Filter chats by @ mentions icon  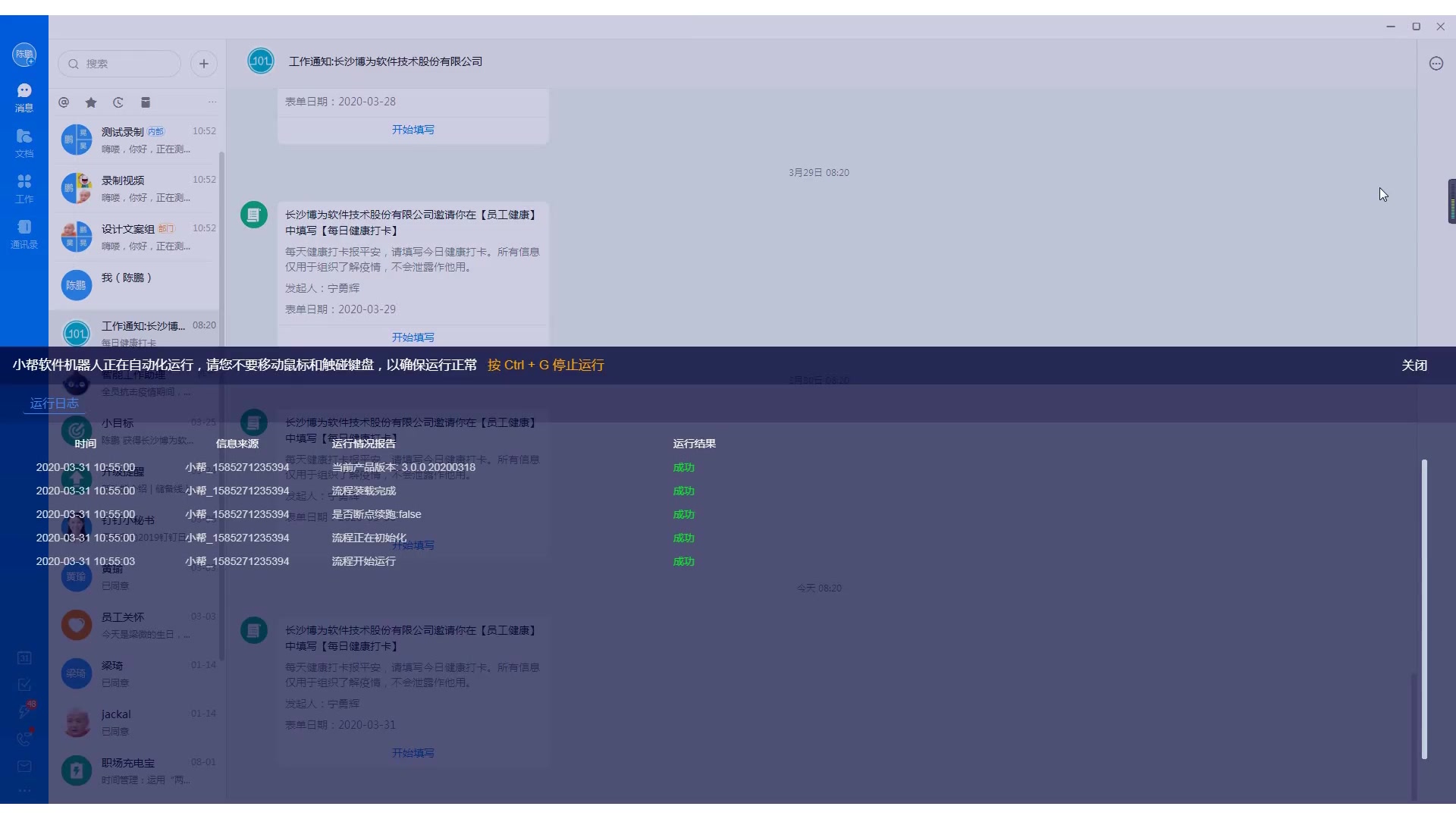[x=64, y=102]
